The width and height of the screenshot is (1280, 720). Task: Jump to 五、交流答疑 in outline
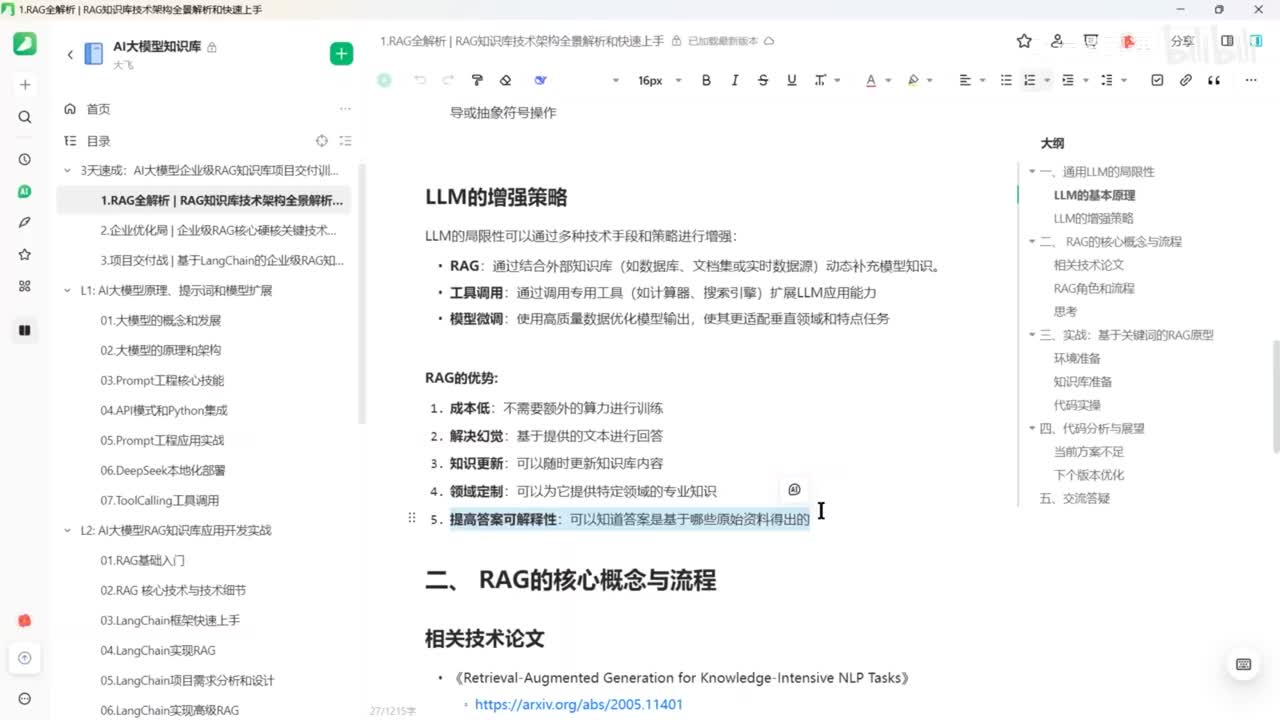tap(1074, 498)
